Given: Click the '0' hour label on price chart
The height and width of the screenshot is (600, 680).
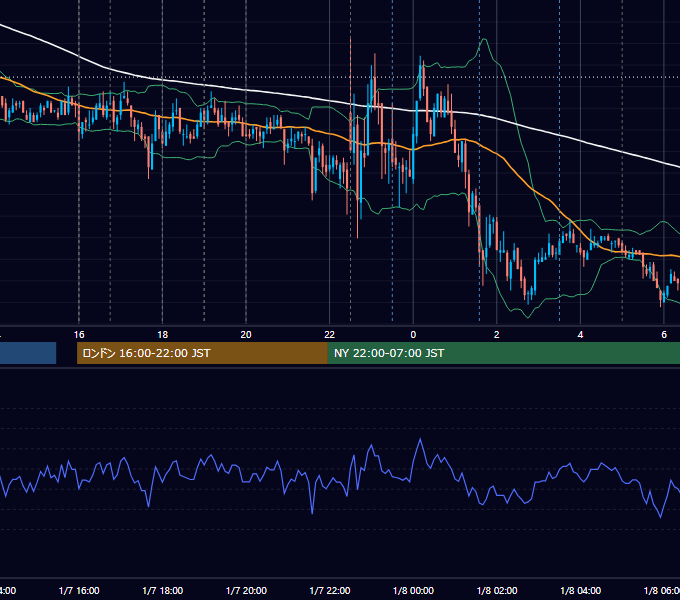Looking at the screenshot, I should [x=413, y=335].
